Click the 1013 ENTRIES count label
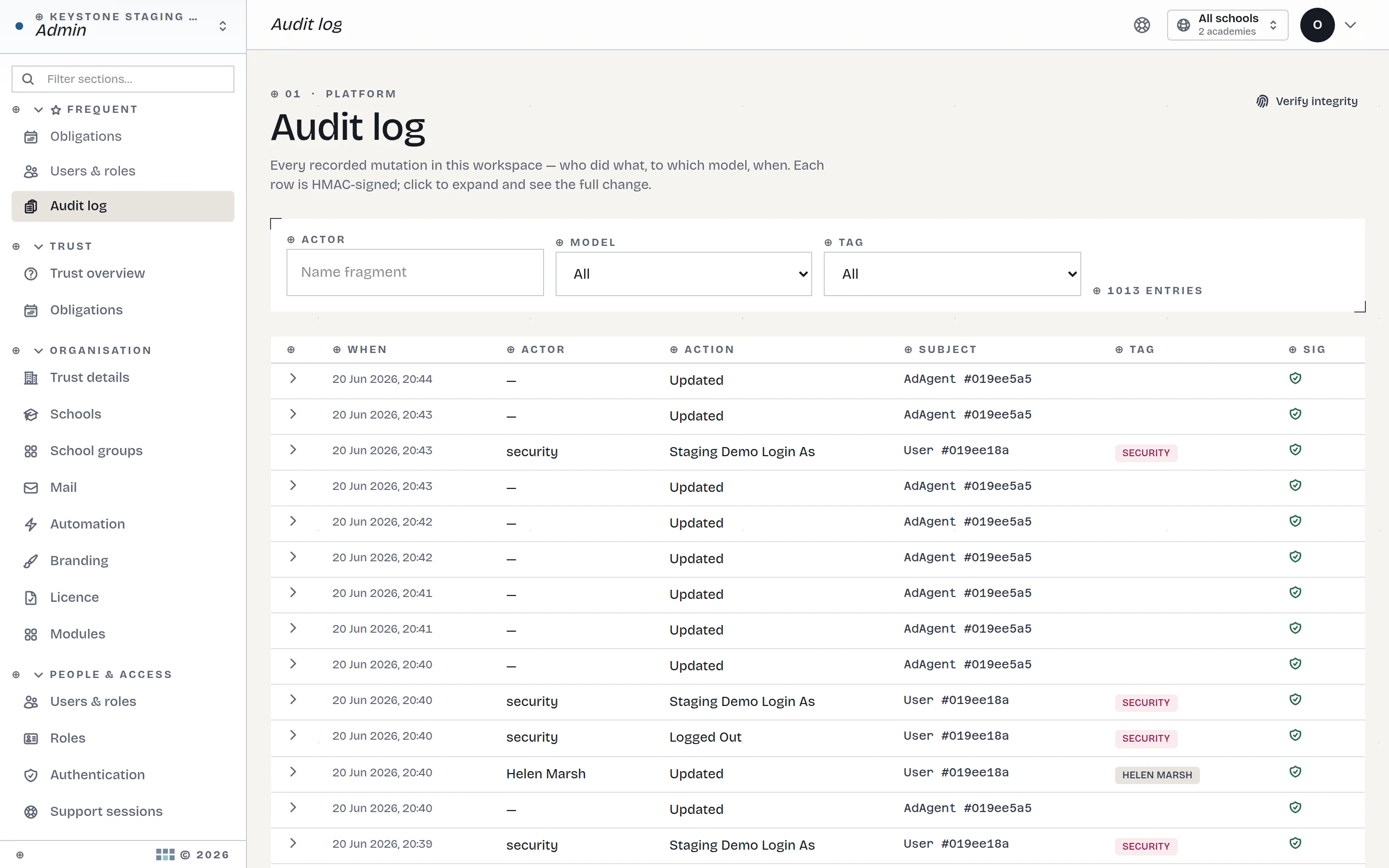The image size is (1389, 868). tap(1148, 291)
